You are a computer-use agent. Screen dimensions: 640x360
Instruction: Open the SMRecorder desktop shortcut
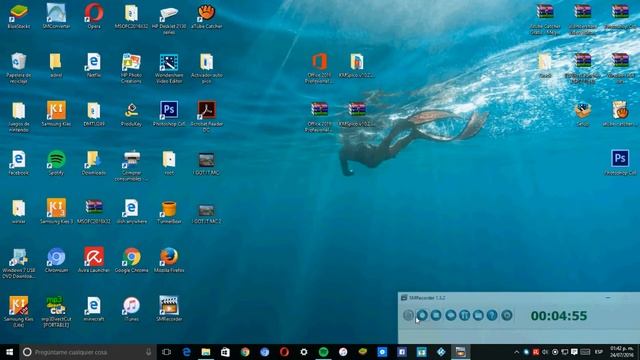pos(169,309)
